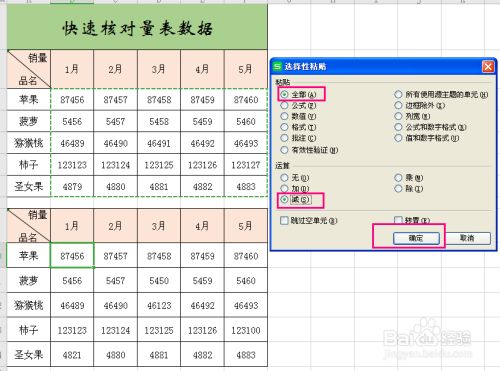Select cell 4879 in the upper table

pyautogui.click(x=72, y=186)
